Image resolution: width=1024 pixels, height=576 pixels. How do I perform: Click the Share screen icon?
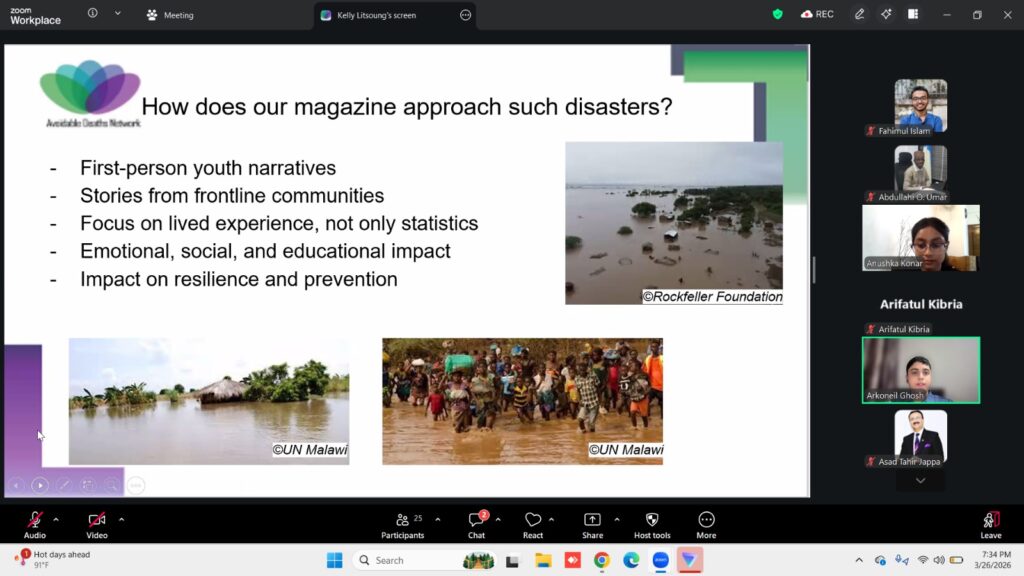(x=592, y=524)
